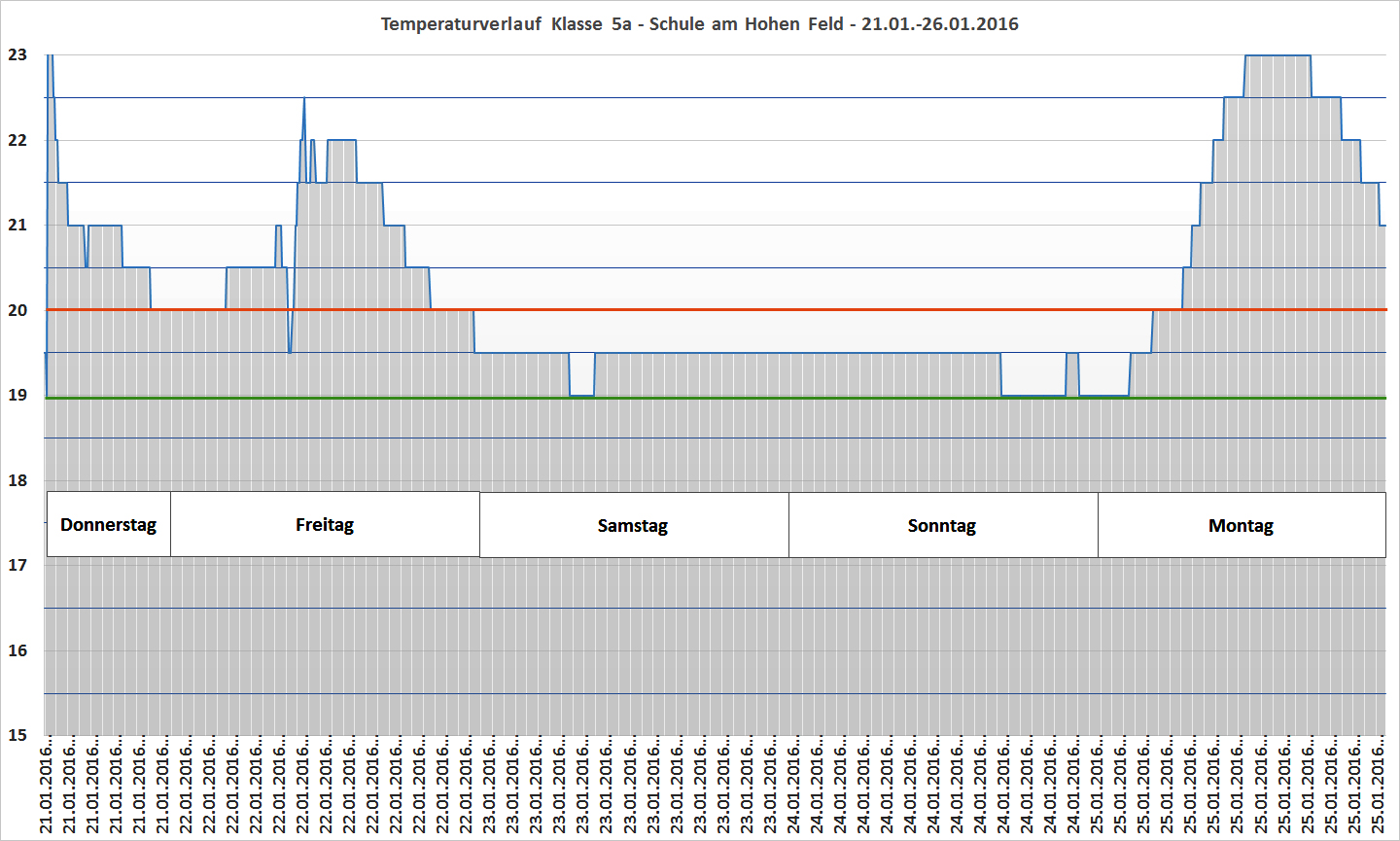Click the 23-degree plateau on Monday's curve
The width and height of the screenshot is (1400, 841).
[1277, 55]
